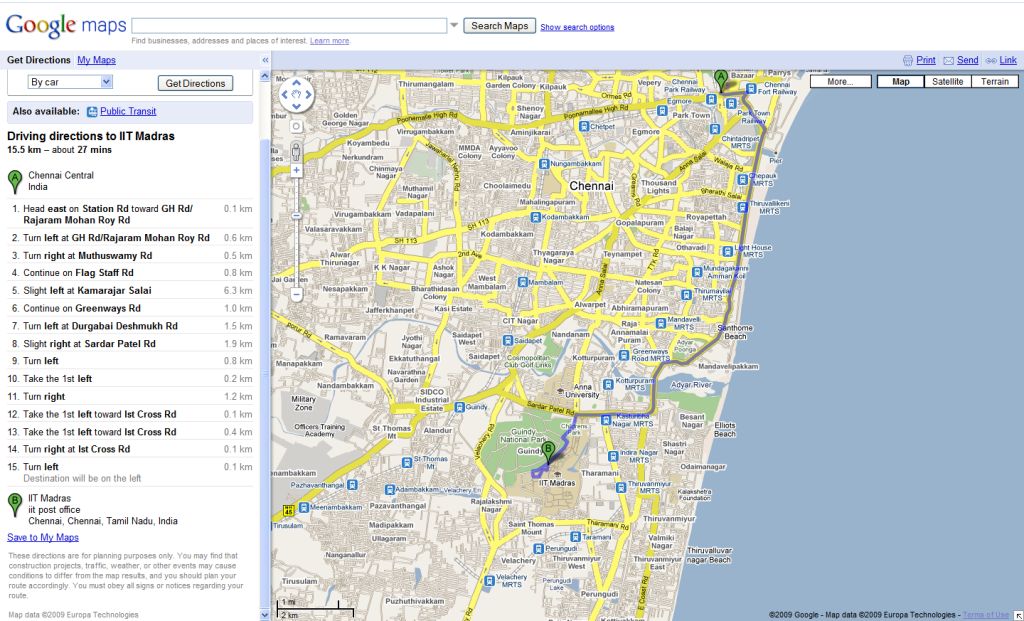This screenshot has height=621, width=1024.
Task: Click the Saidapet station icon
Action: (508, 340)
